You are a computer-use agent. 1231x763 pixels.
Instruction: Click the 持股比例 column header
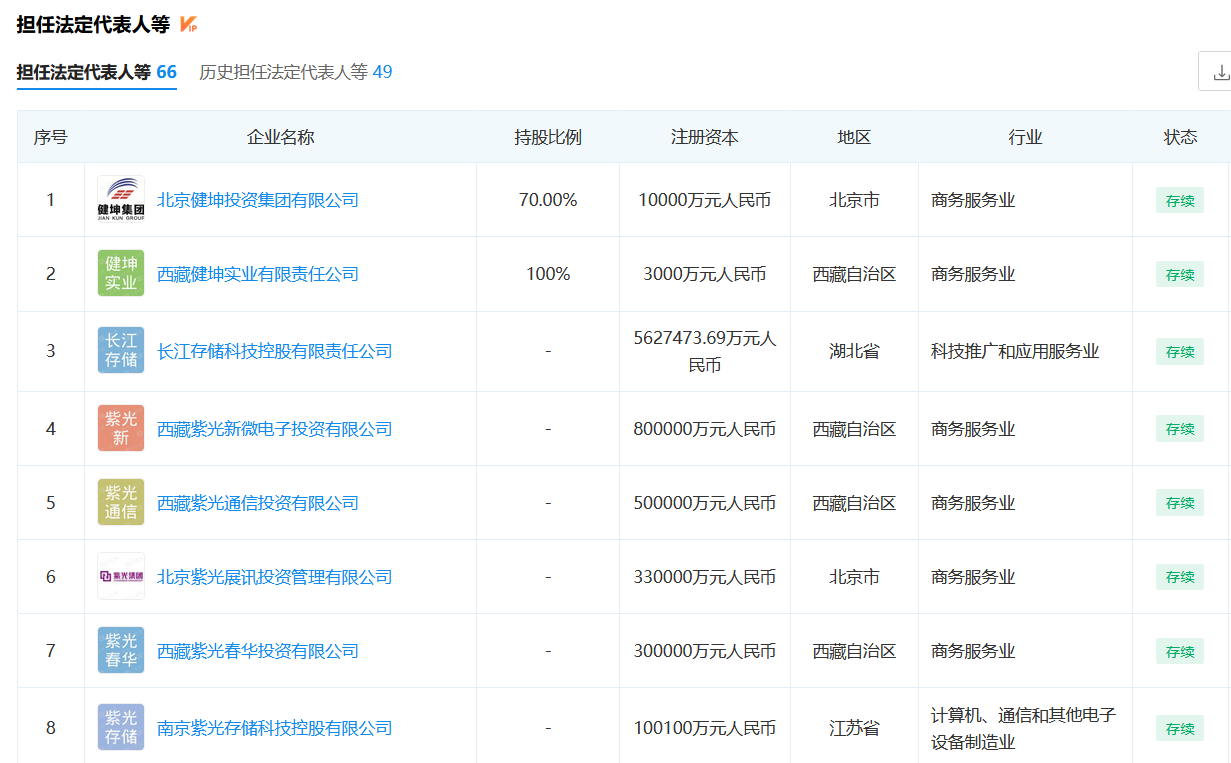(x=548, y=137)
